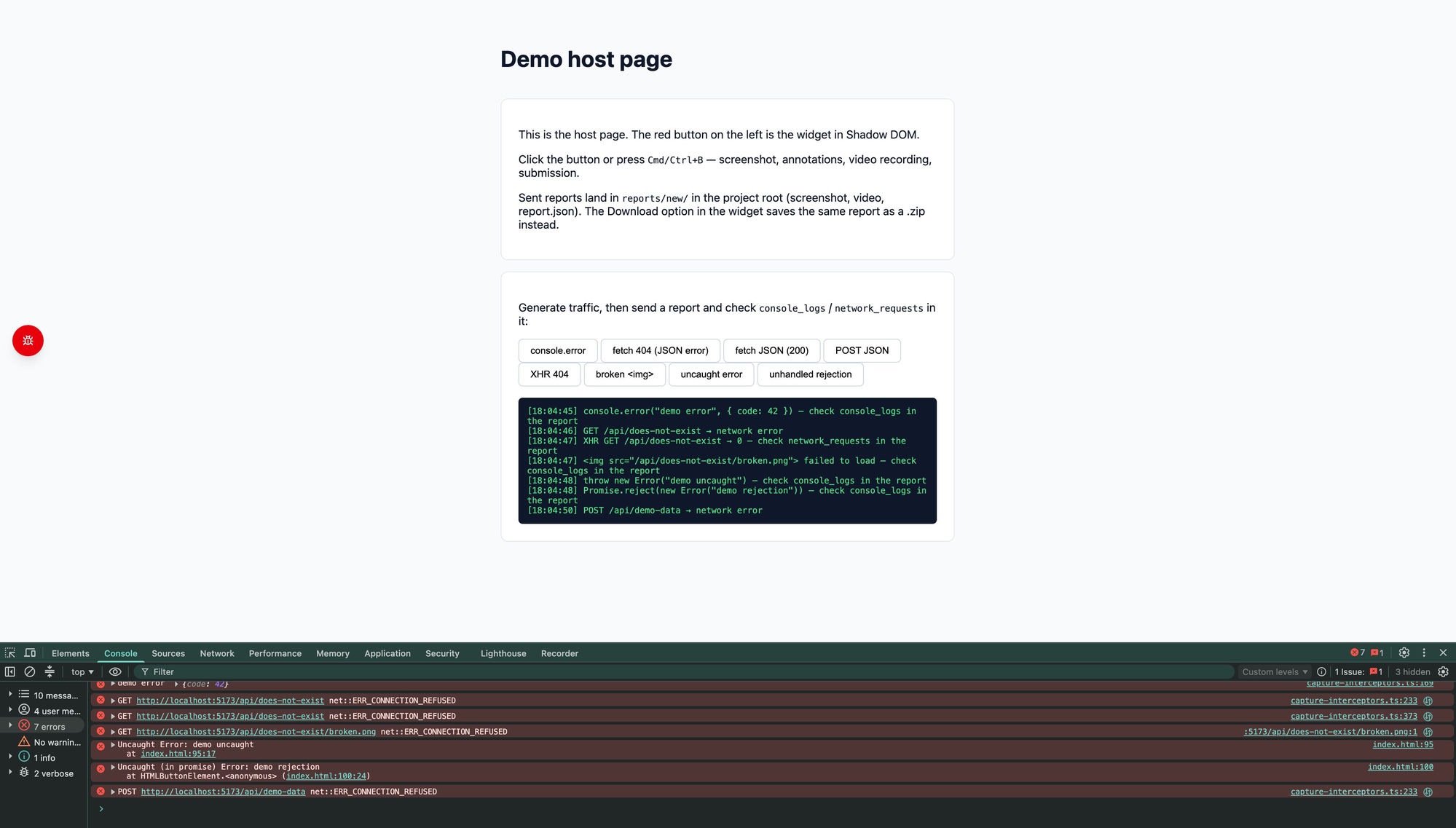Select the Console tab

point(121,653)
